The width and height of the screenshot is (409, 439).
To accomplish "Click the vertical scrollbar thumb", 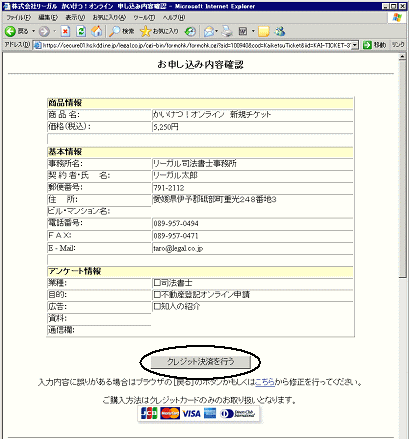I will [403, 169].
